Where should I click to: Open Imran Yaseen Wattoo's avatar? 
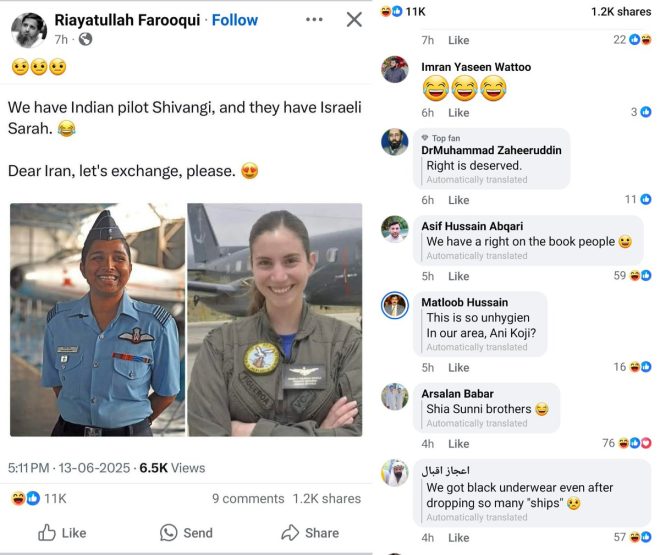click(394, 69)
